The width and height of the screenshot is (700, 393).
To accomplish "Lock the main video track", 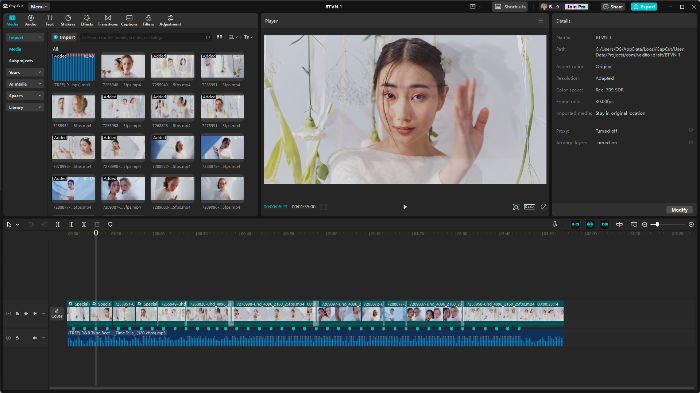I will click(x=17, y=314).
